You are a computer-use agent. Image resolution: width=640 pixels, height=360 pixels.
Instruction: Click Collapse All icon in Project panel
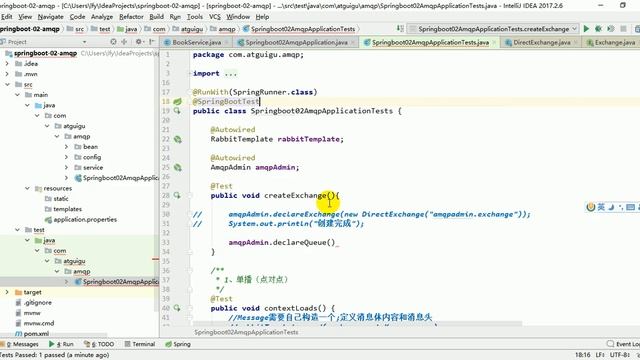click(x=124, y=42)
